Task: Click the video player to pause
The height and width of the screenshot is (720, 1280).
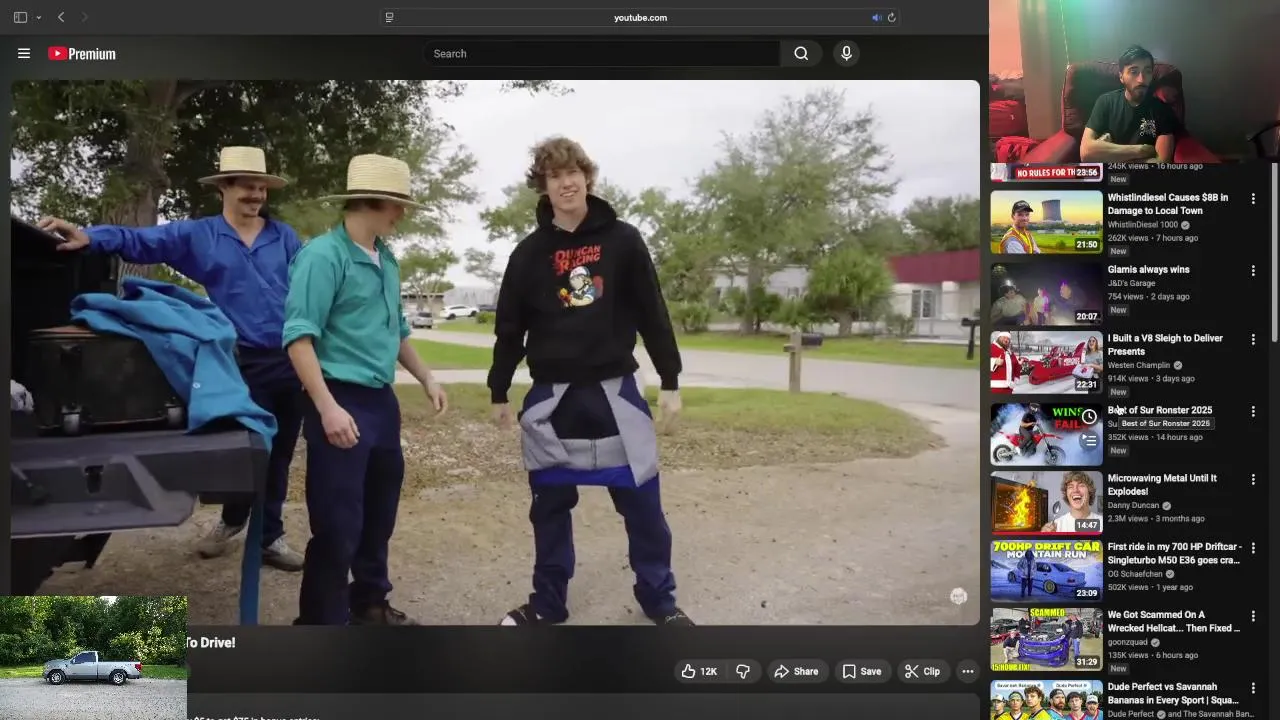Action: [x=495, y=352]
